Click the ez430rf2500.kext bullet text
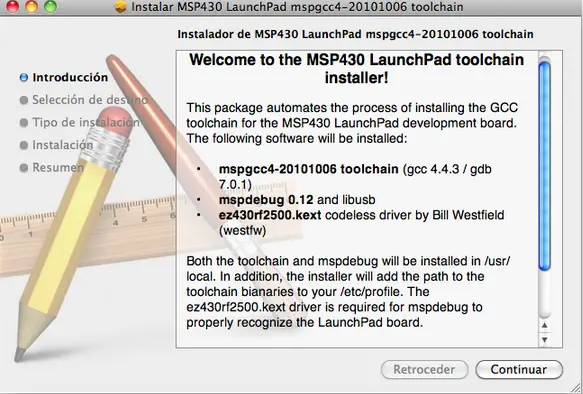 tap(361, 223)
